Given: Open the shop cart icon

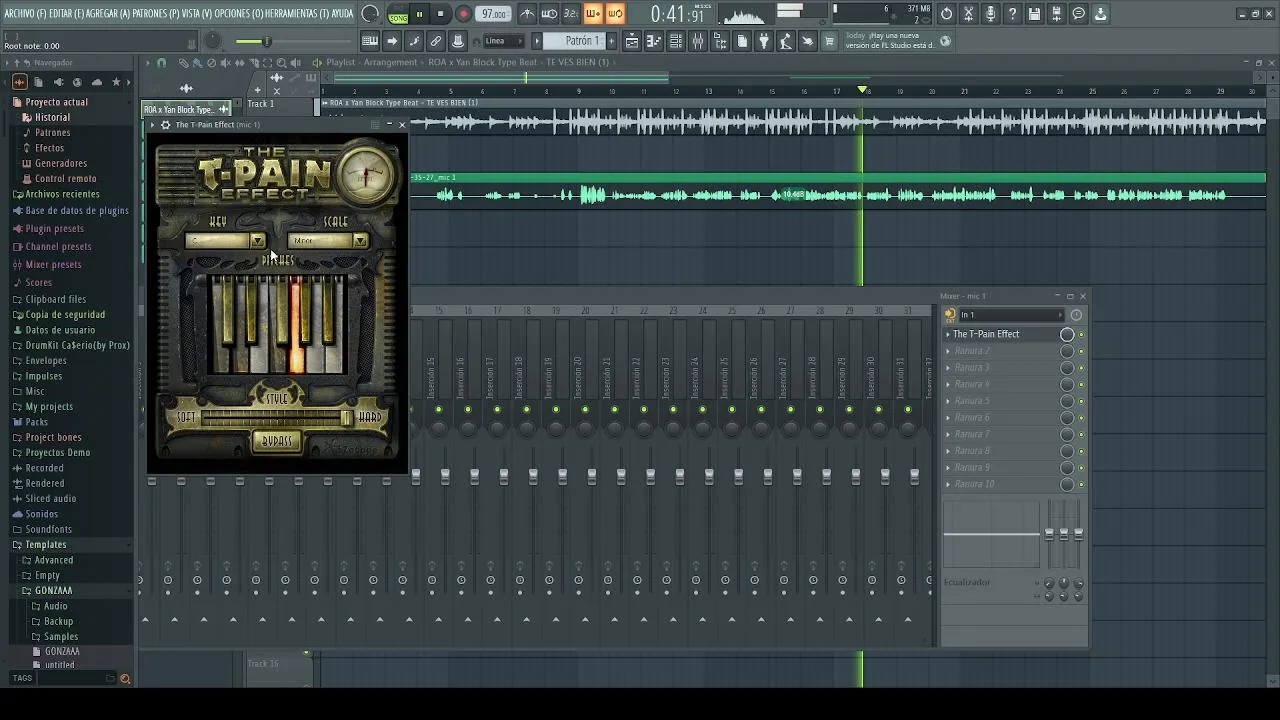Looking at the screenshot, I should (x=829, y=41).
